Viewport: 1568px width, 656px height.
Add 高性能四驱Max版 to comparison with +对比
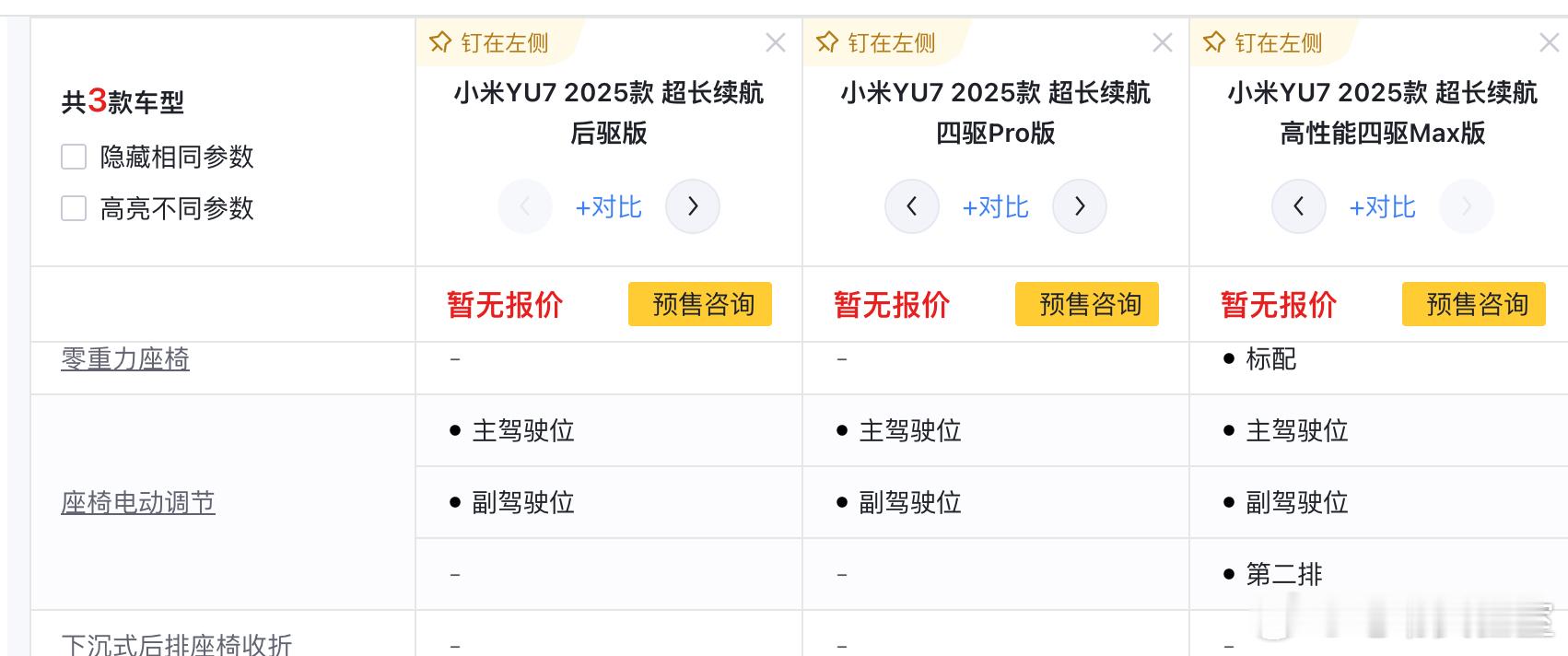(x=1383, y=207)
